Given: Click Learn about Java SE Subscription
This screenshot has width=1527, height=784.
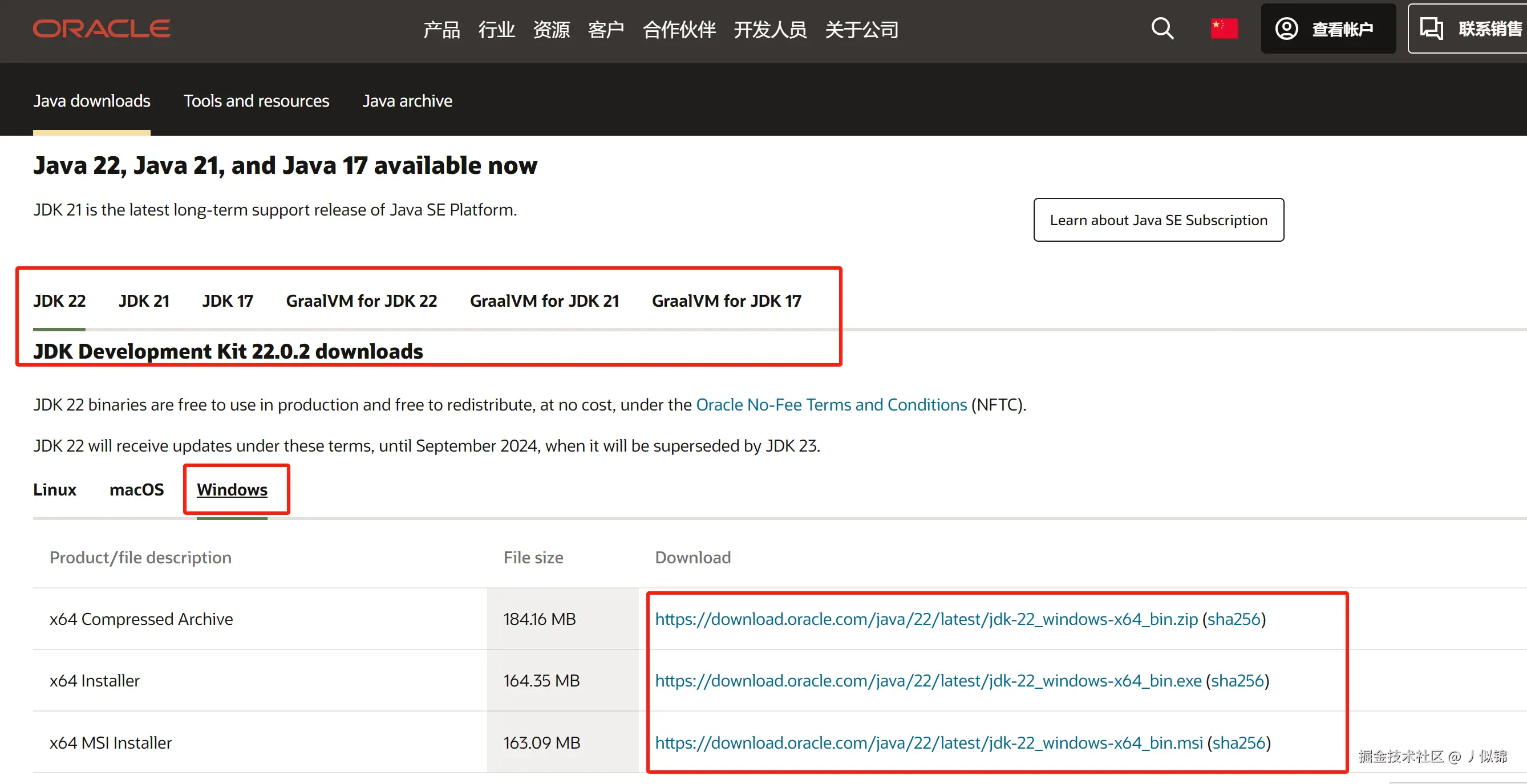Looking at the screenshot, I should pyautogui.click(x=1159, y=220).
